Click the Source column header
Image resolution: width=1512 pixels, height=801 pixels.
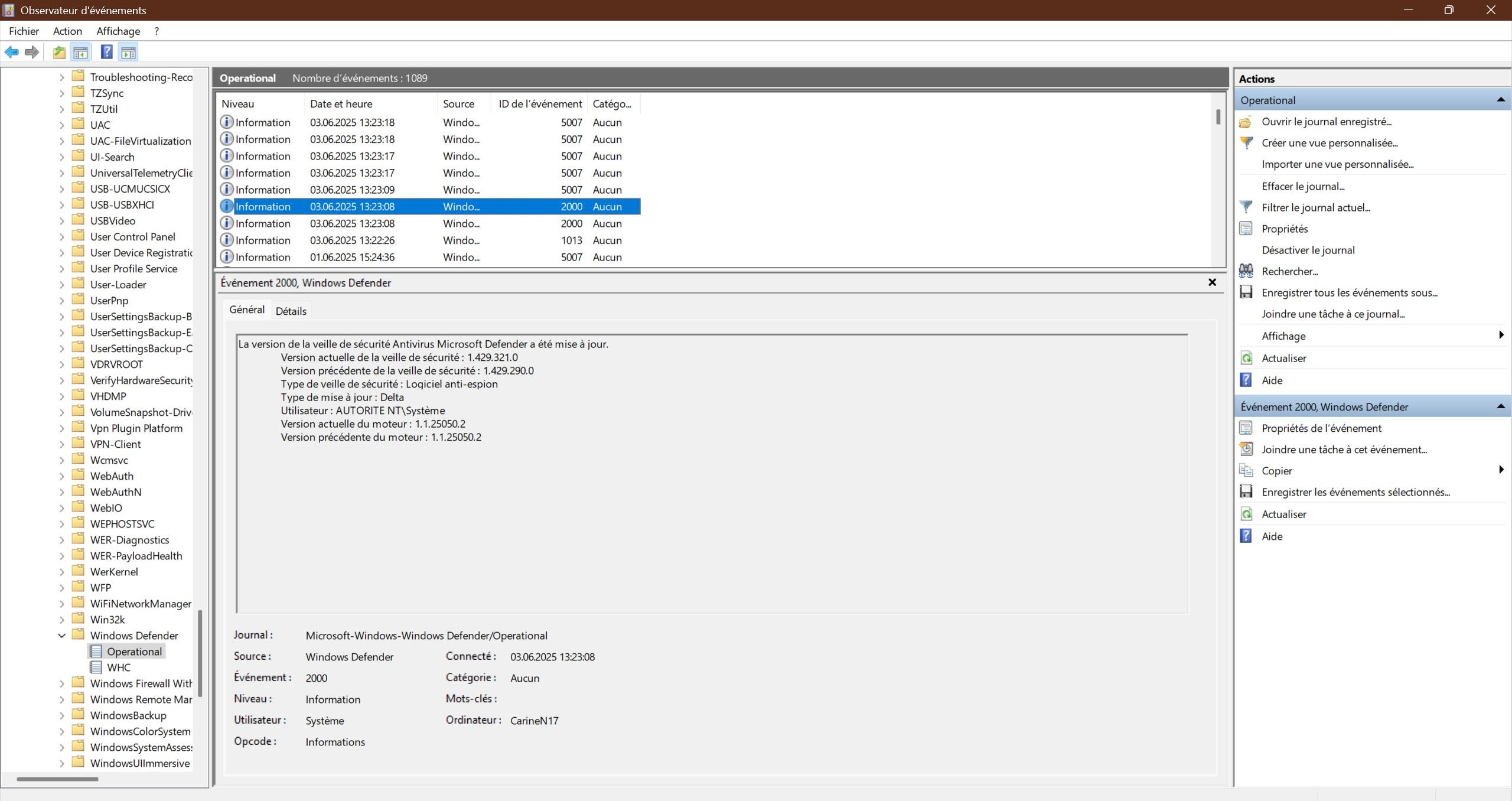(x=464, y=104)
